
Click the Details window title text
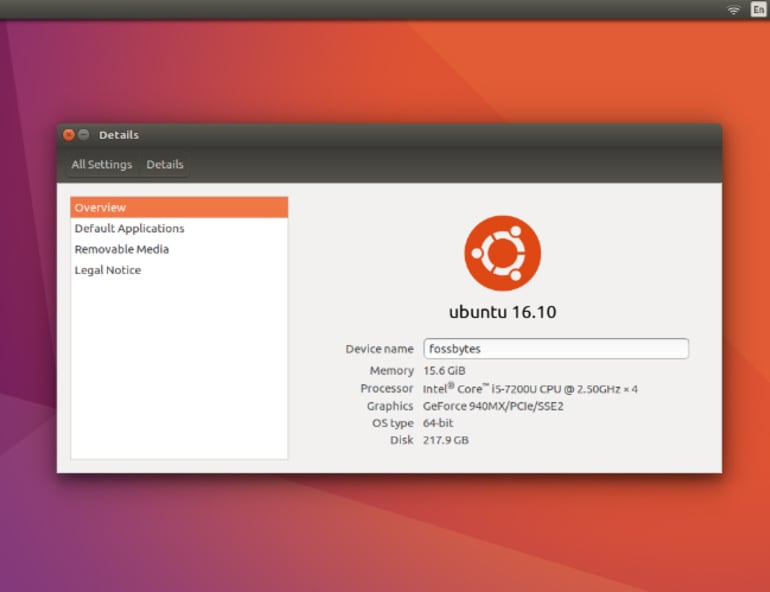coord(119,135)
